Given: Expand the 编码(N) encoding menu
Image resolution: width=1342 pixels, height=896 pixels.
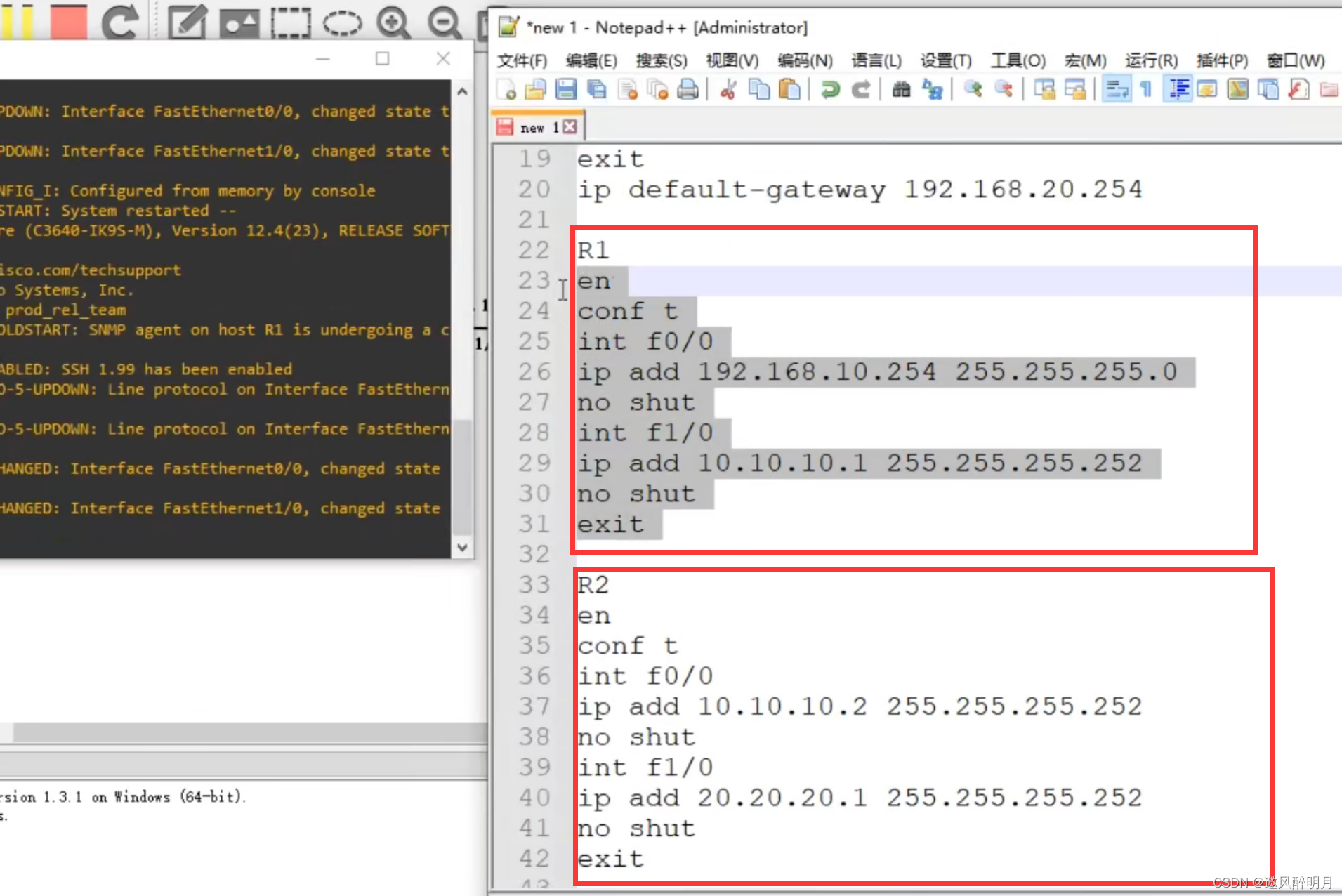Looking at the screenshot, I should tap(804, 61).
